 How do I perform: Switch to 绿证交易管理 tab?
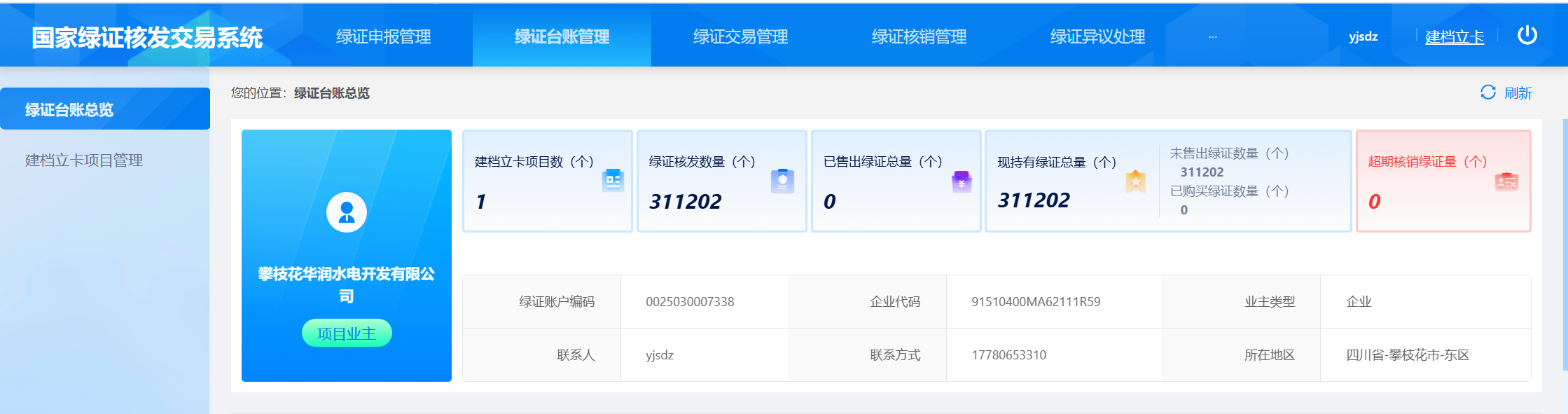point(740,36)
